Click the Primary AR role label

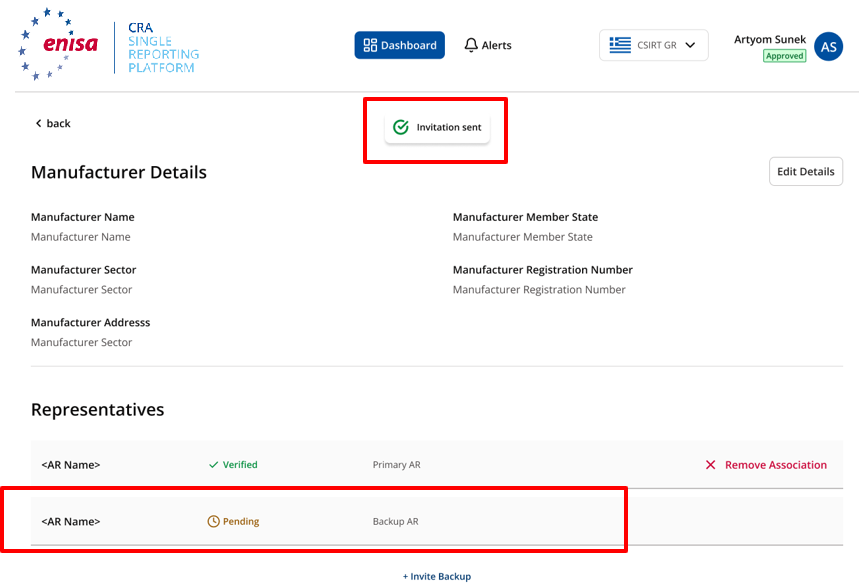pyautogui.click(x=396, y=465)
